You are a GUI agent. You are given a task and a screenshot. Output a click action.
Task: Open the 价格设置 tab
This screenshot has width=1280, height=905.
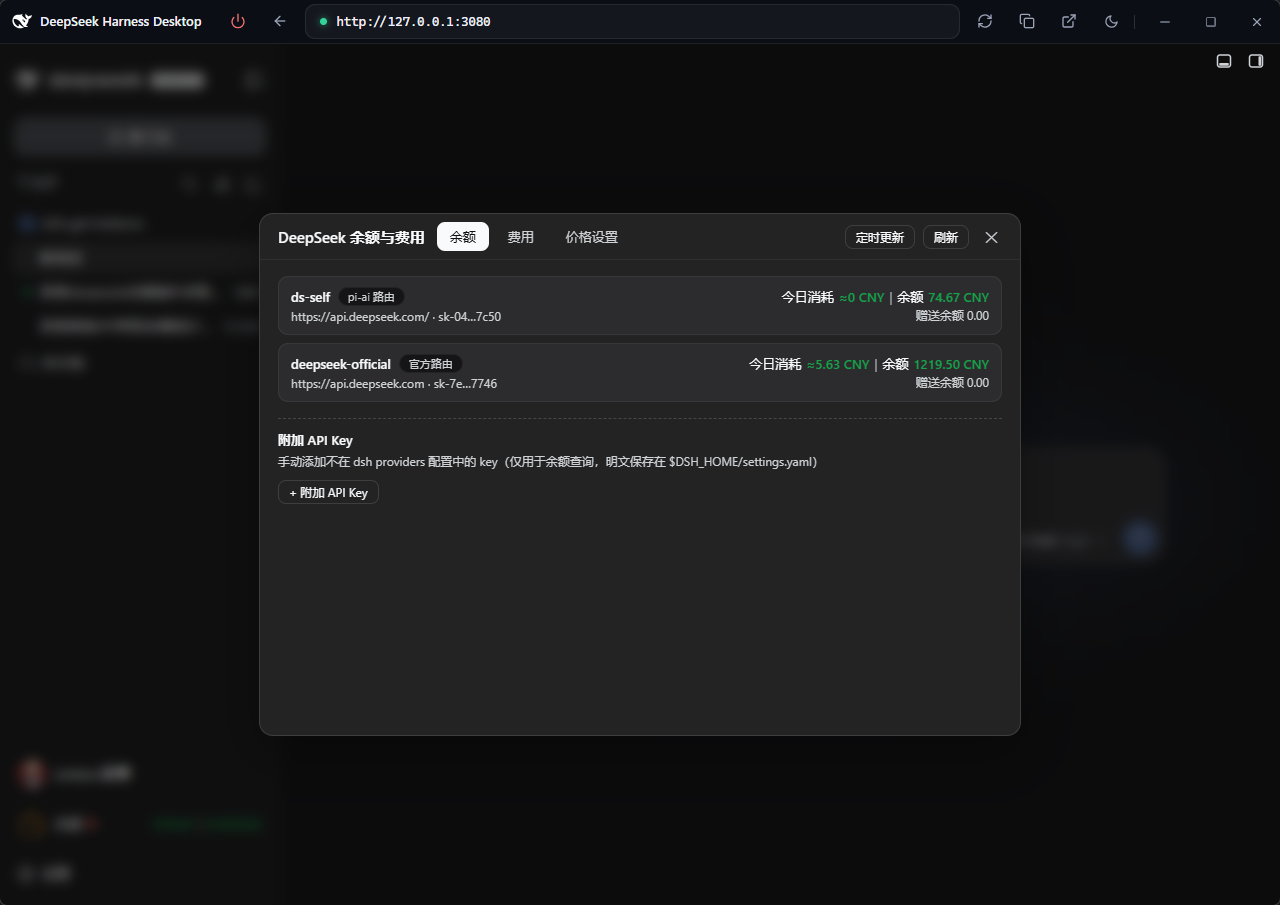click(592, 237)
